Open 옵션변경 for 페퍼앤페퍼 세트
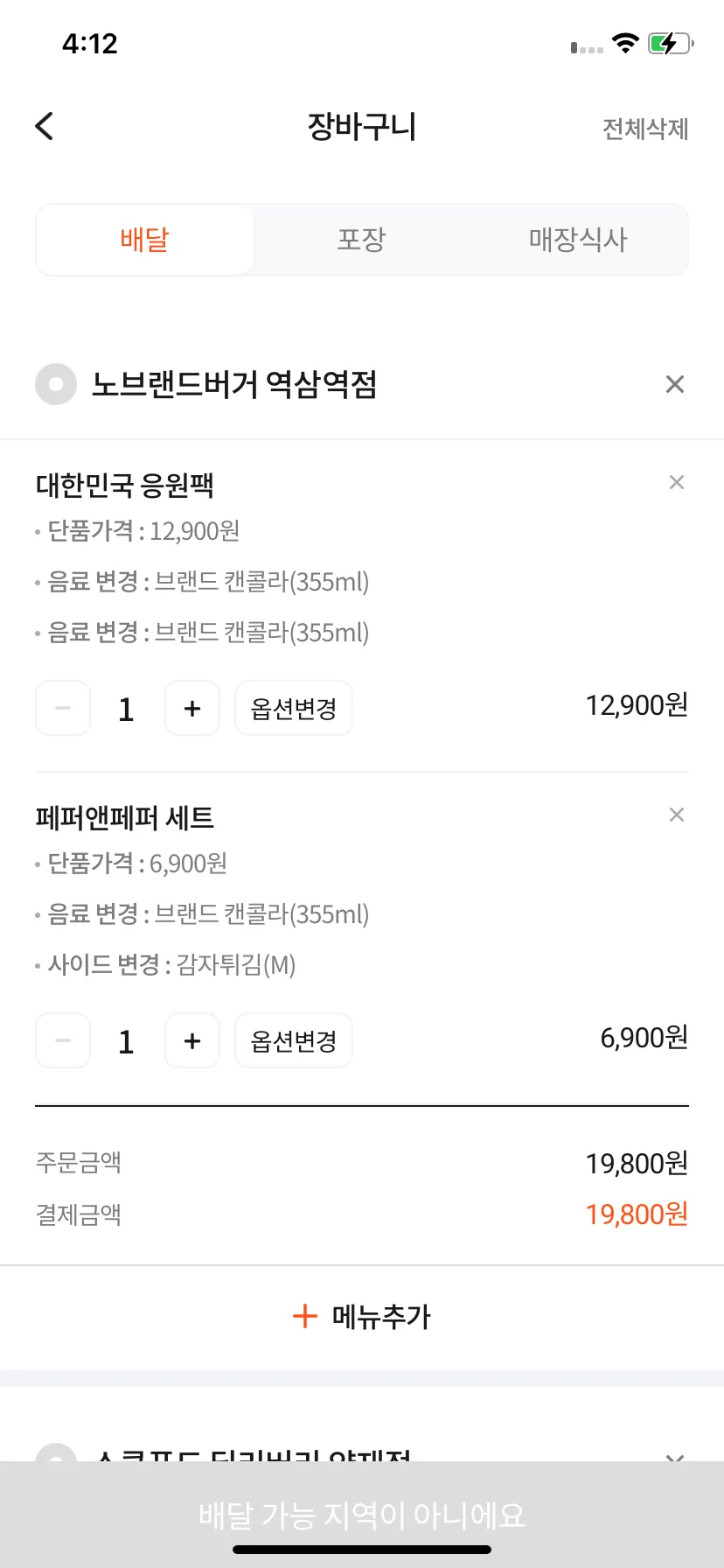Viewport: 724px width, 1568px height. [x=294, y=1040]
